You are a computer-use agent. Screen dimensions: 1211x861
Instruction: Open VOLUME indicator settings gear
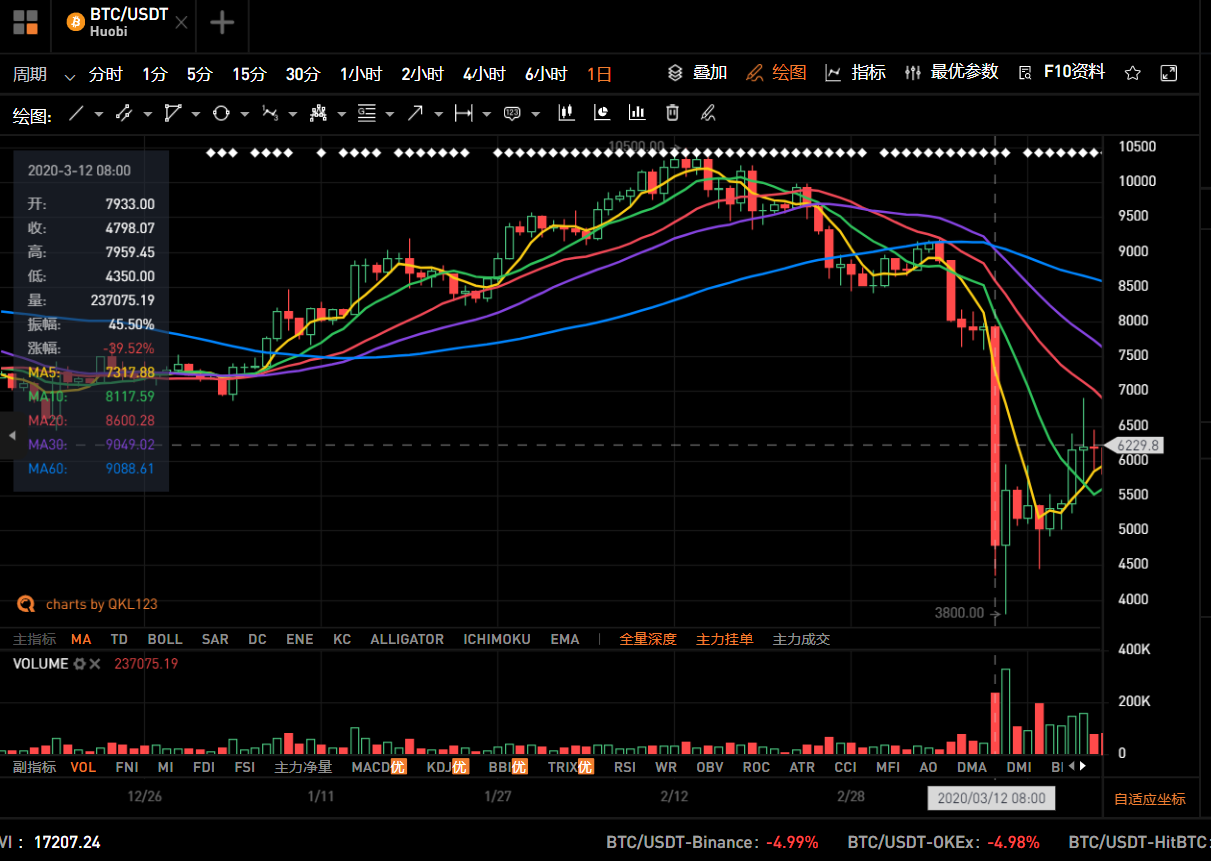pos(79,664)
